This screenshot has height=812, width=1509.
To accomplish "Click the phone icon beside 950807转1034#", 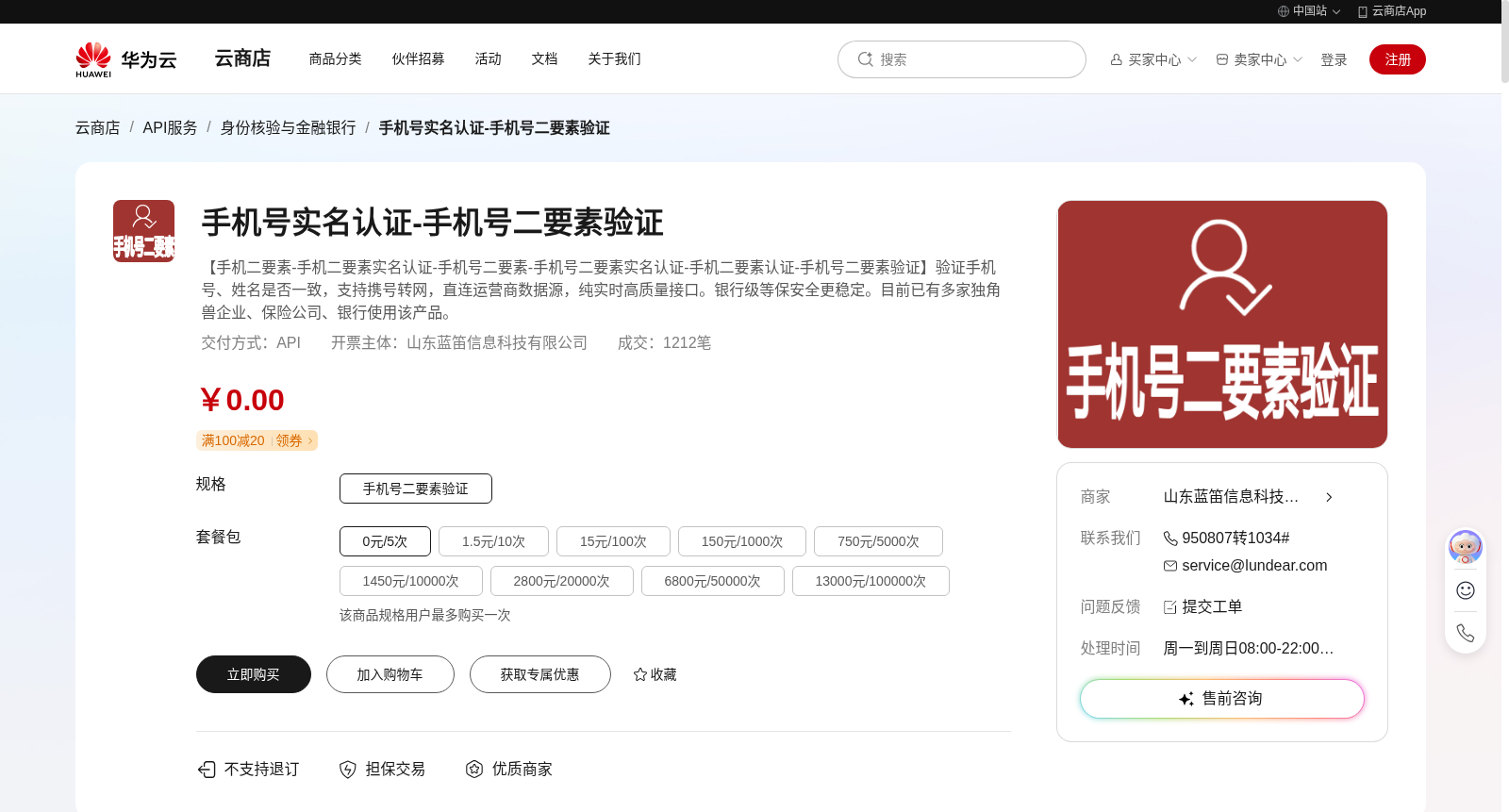I will (1170, 539).
